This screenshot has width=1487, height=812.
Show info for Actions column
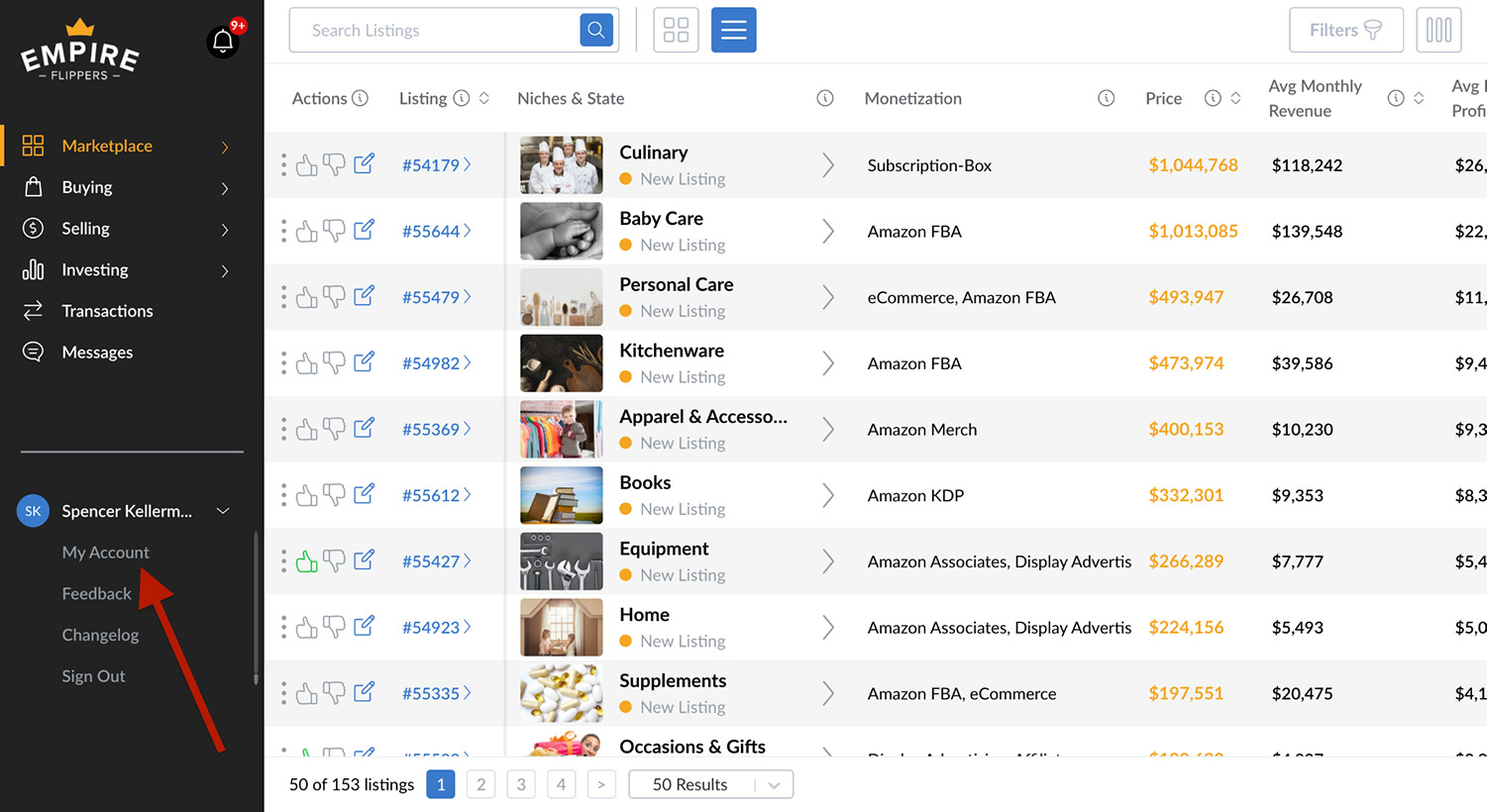click(x=361, y=98)
